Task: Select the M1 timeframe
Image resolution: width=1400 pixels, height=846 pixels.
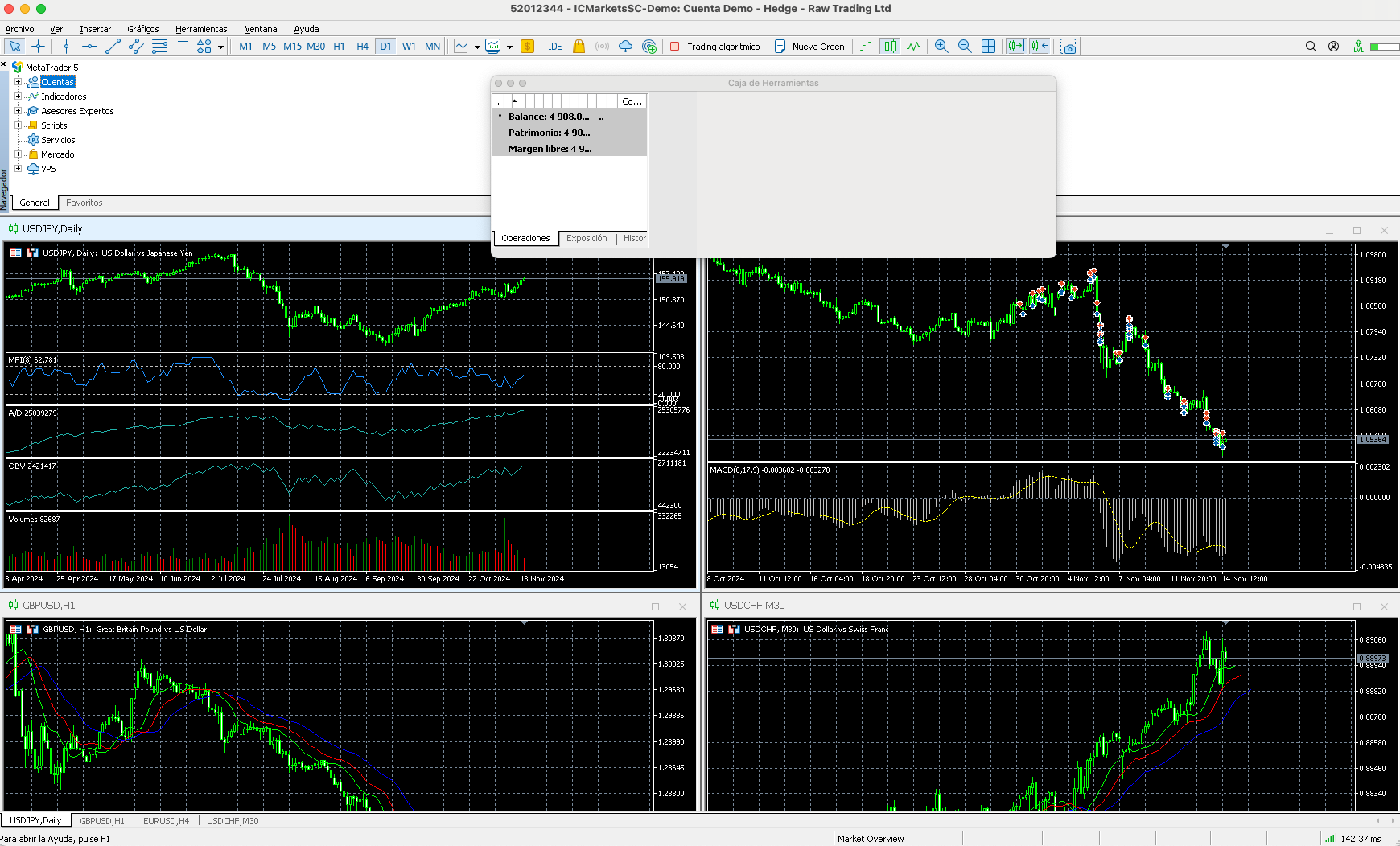Action: pyautogui.click(x=245, y=46)
